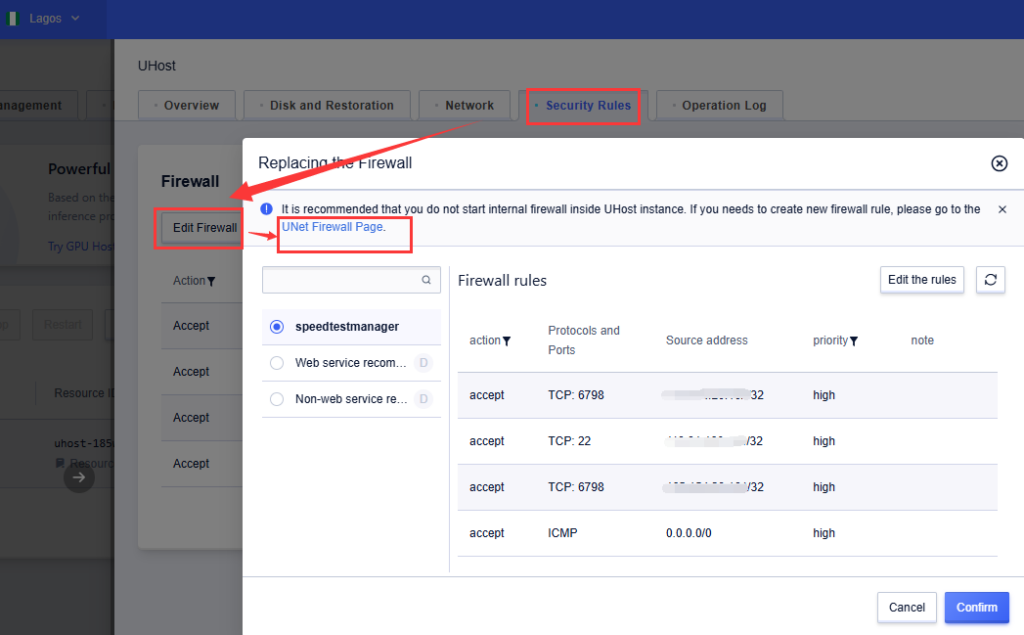Close the Replacing the Firewall dialog
This screenshot has width=1024, height=635.
(x=999, y=163)
